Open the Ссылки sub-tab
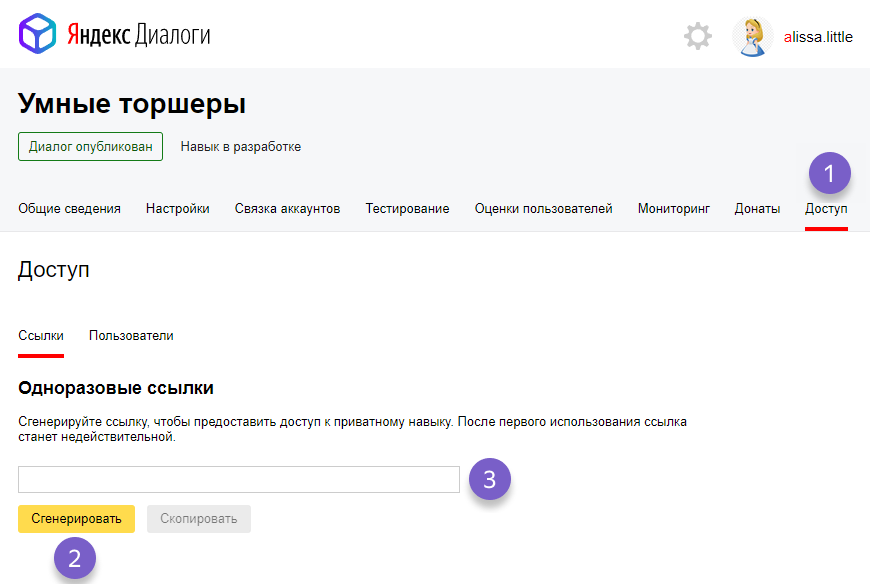The height and width of the screenshot is (584, 870). [x=40, y=335]
